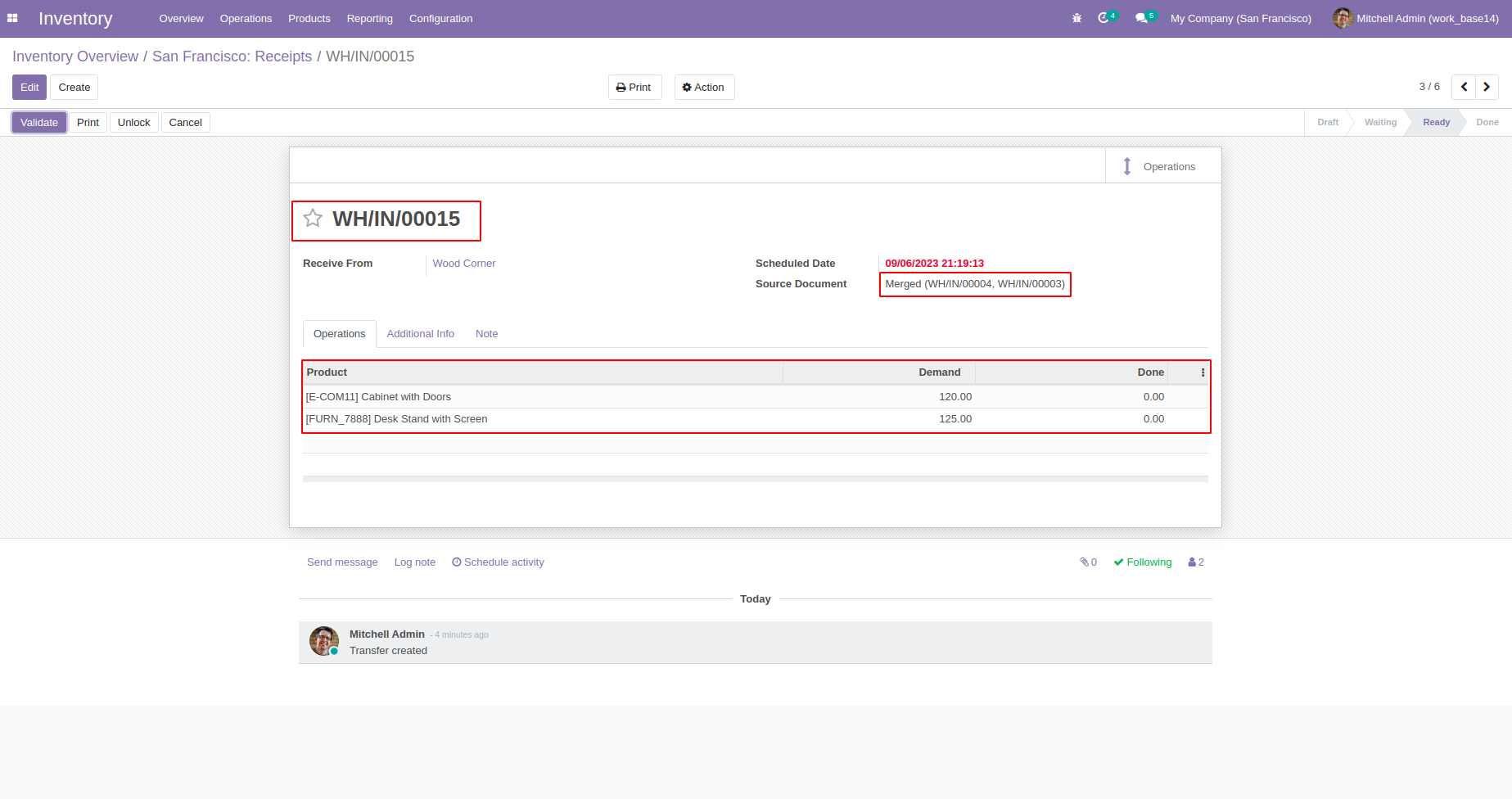Toggle the favorite star for WH/IN/00015
The height and width of the screenshot is (799, 1512).
point(313,219)
